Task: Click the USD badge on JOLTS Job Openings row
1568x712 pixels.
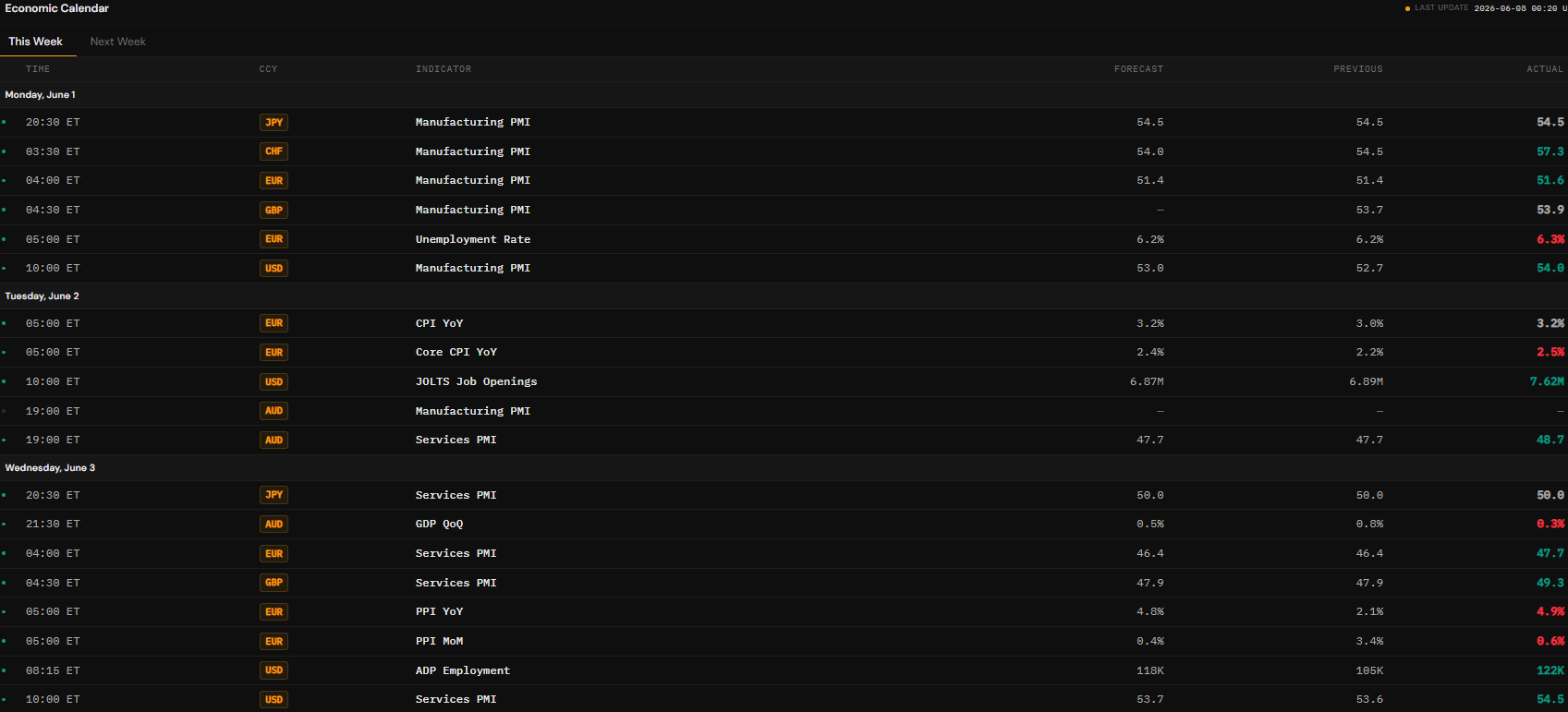Action: [274, 381]
